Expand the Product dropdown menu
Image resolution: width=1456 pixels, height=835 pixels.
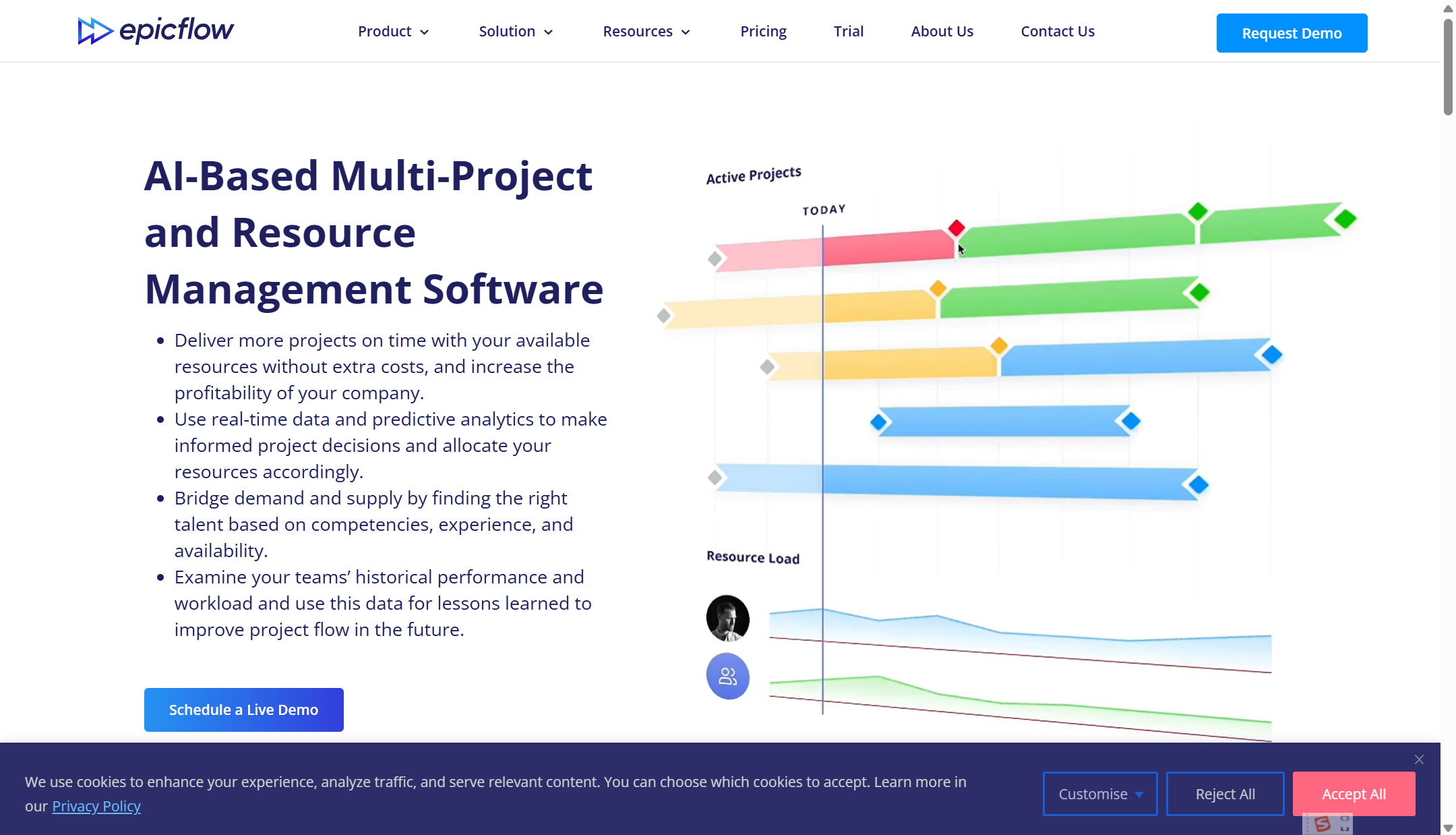click(393, 32)
